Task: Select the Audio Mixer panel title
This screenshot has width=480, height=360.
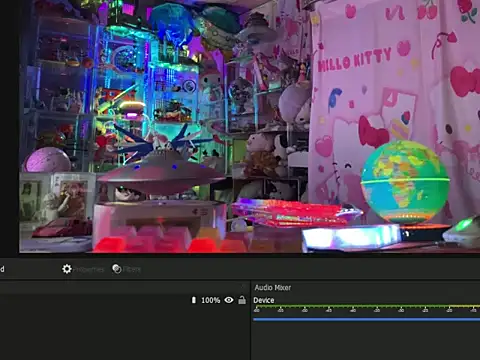Action: tap(273, 287)
